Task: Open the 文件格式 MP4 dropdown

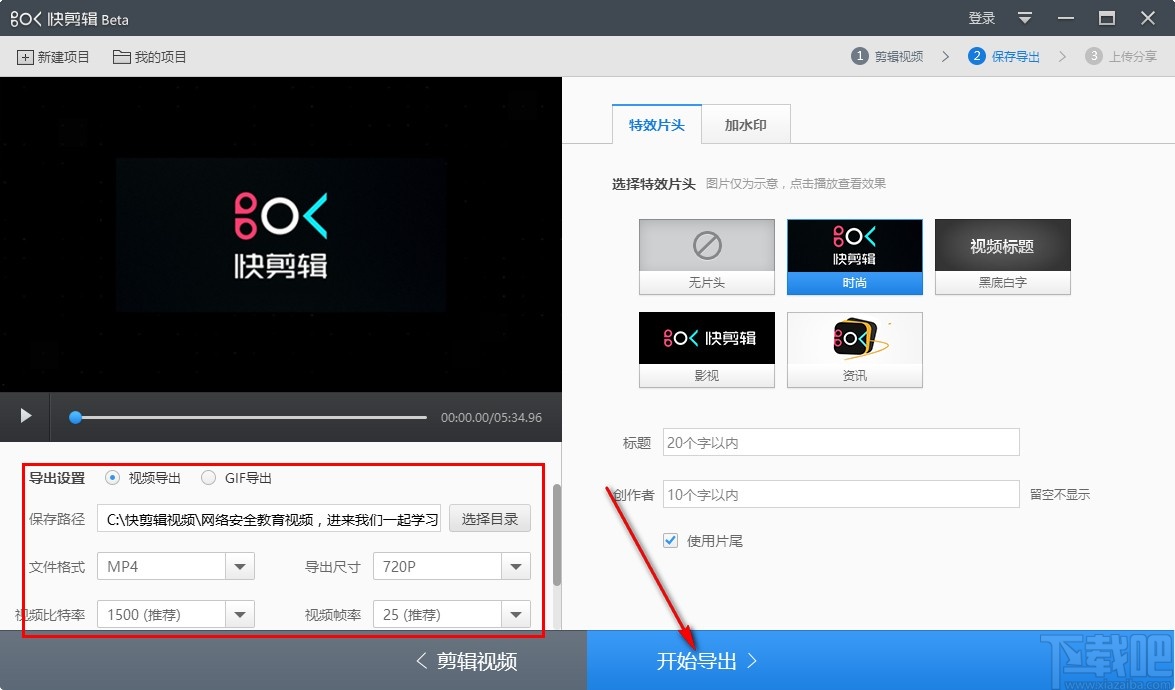Action: coord(175,566)
